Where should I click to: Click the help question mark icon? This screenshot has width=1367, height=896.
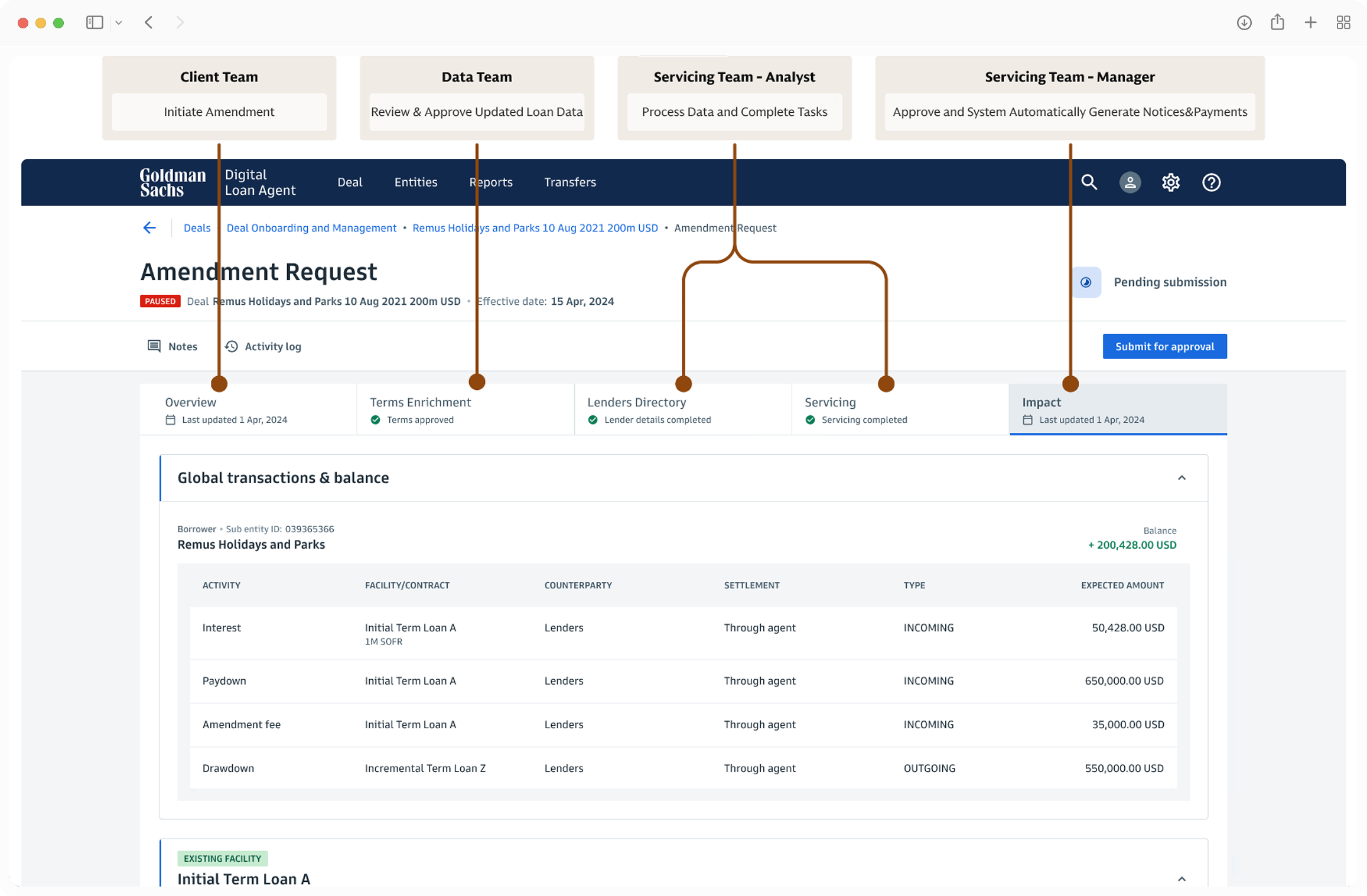[x=1211, y=182]
